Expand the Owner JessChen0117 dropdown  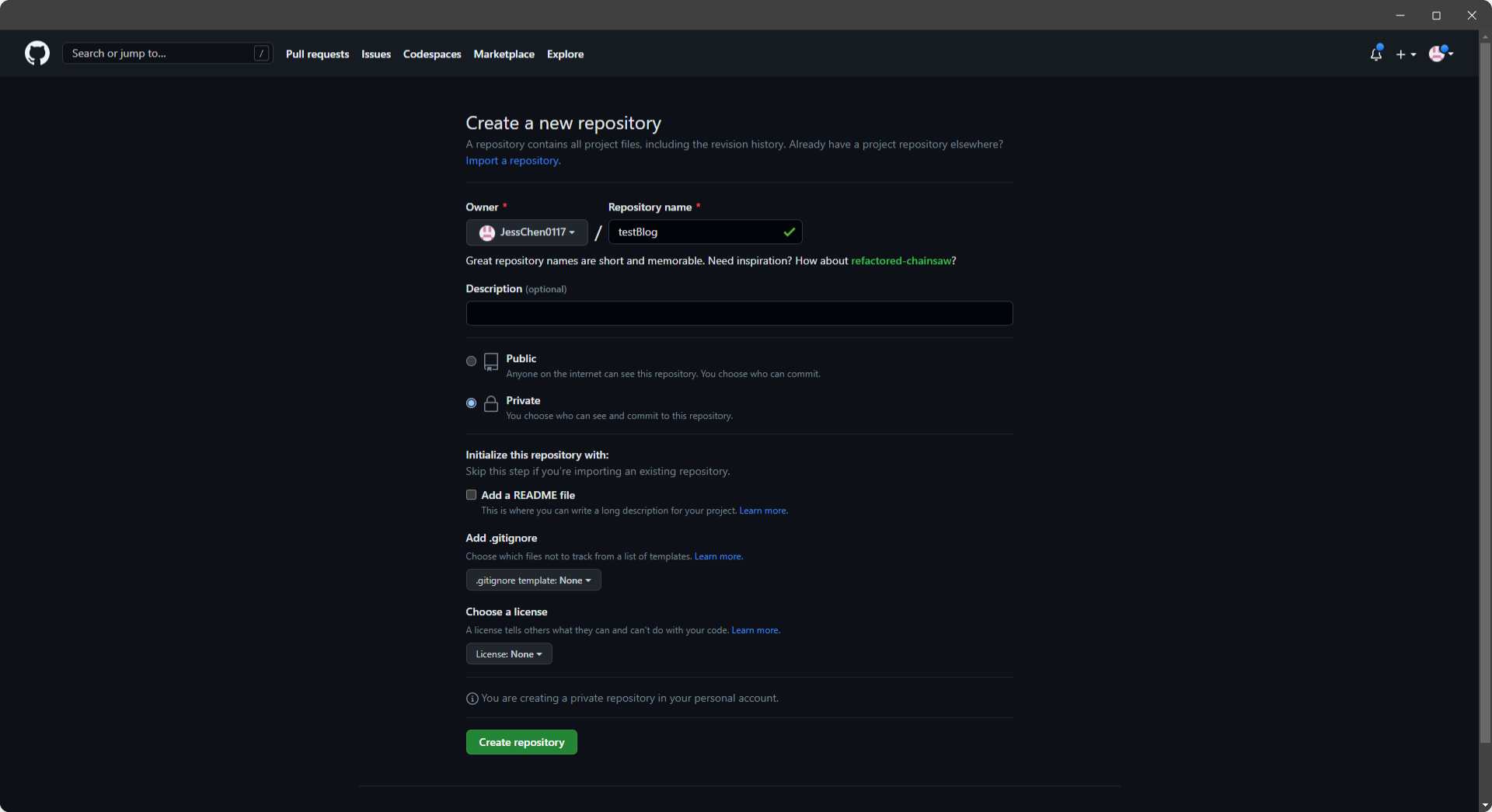click(527, 232)
